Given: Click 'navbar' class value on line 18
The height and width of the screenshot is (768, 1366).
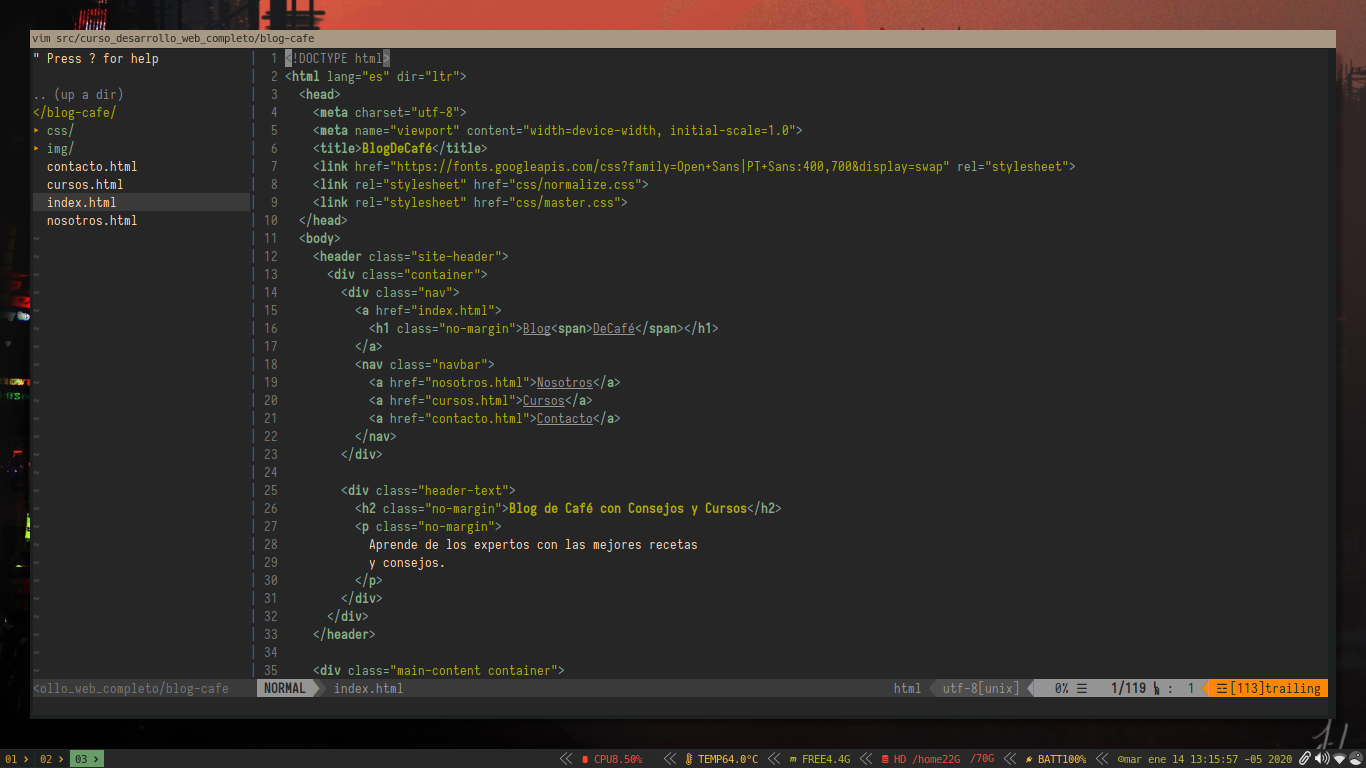Looking at the screenshot, I should click(463, 364).
